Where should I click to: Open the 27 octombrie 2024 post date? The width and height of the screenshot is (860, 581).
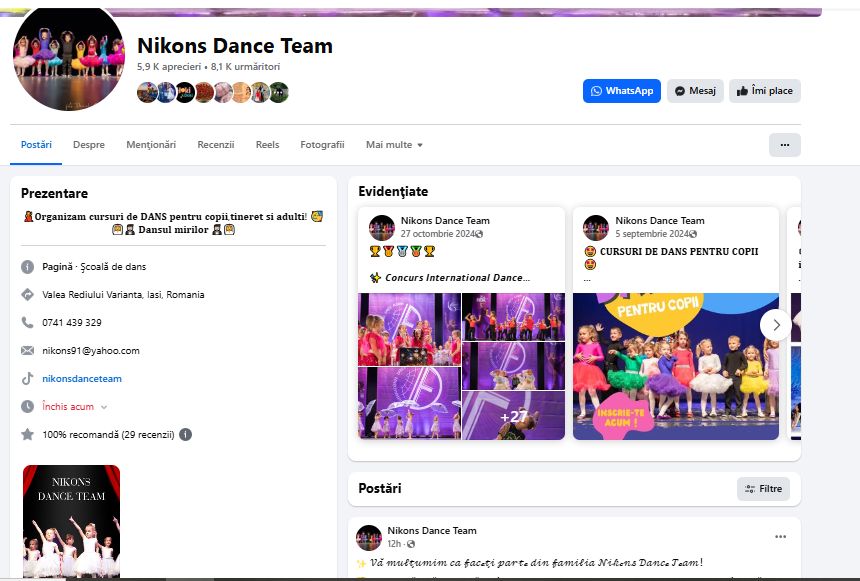(438, 234)
